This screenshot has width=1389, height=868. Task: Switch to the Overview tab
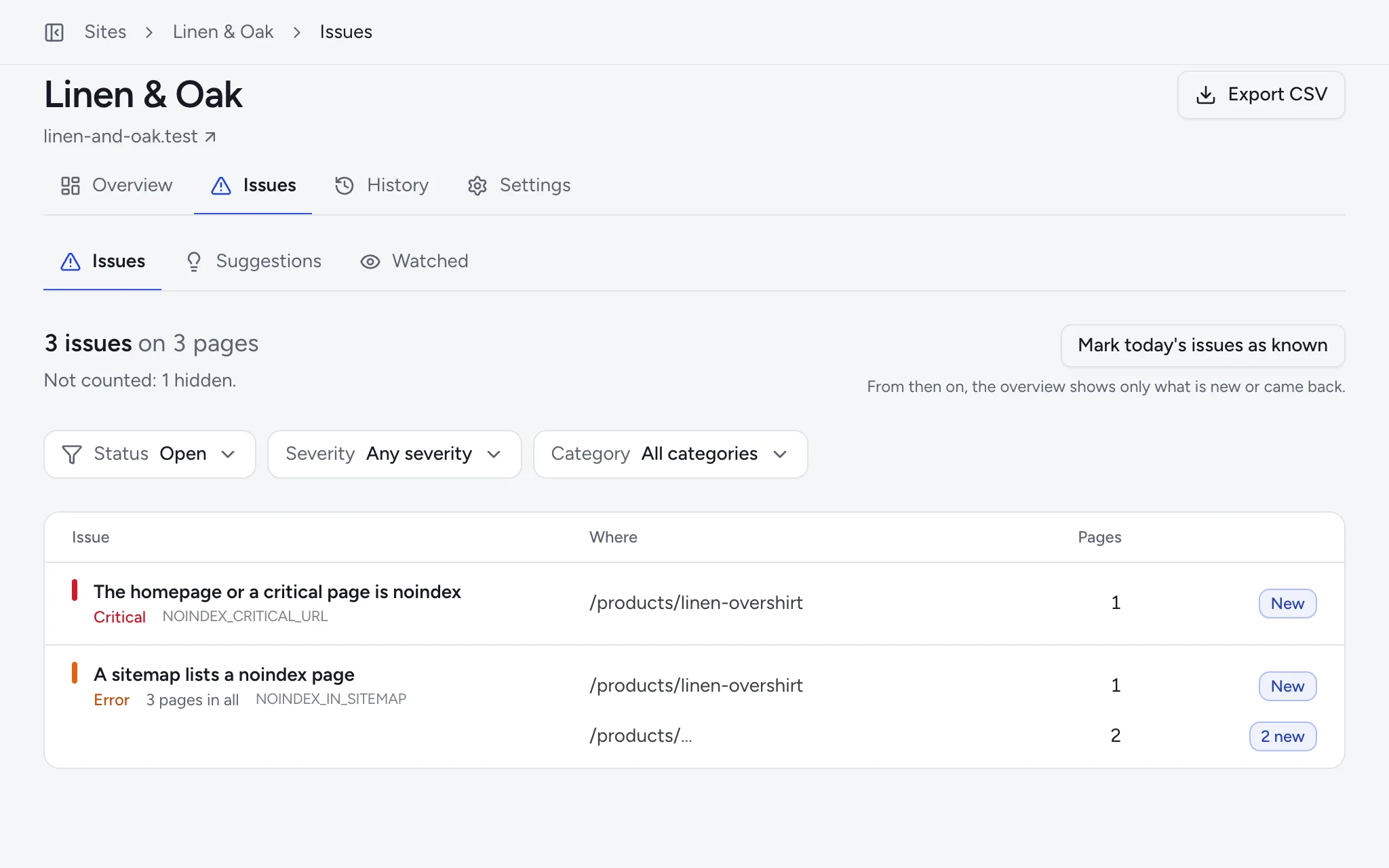pos(117,186)
